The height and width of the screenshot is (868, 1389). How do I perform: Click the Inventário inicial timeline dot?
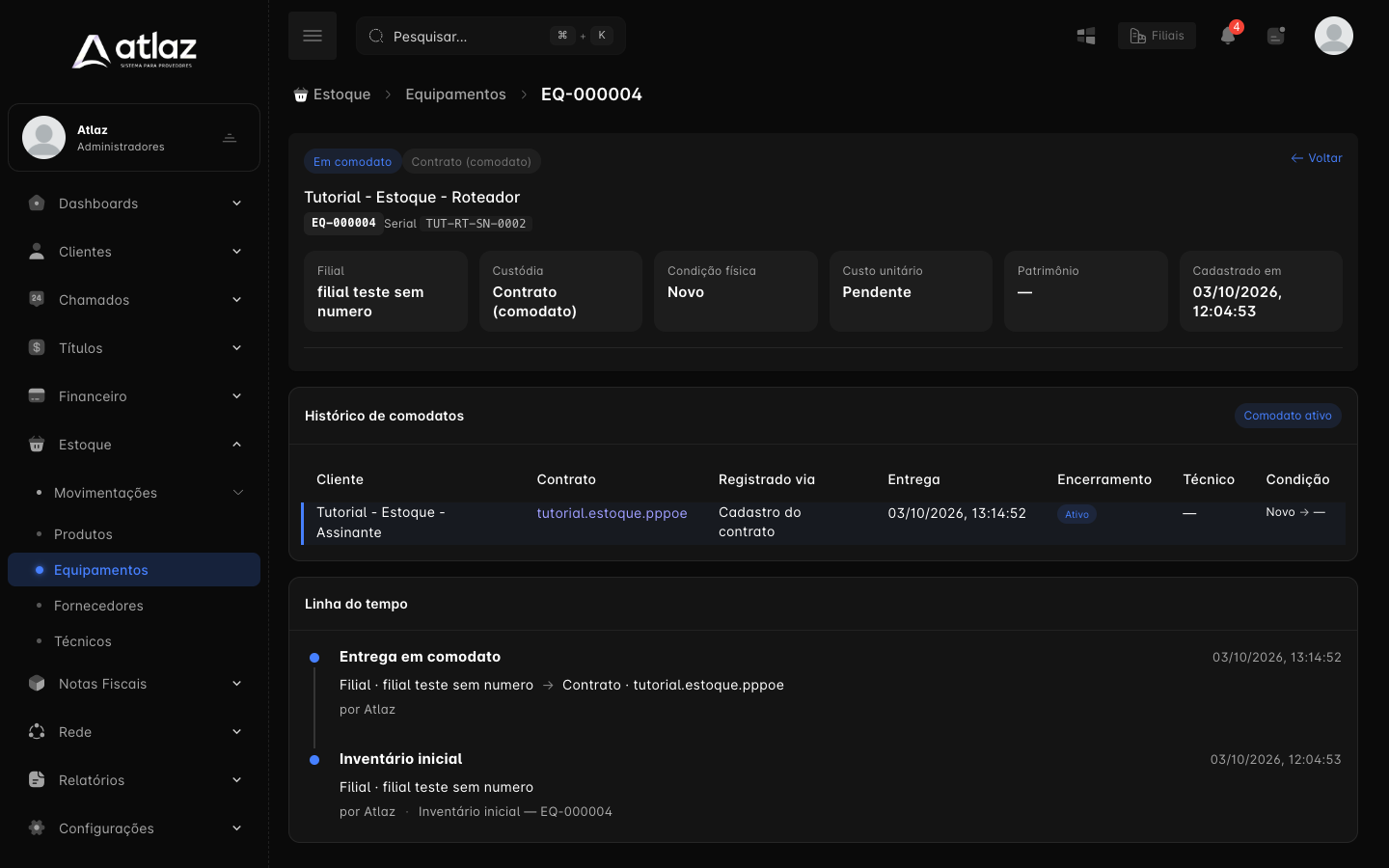pos(314,760)
